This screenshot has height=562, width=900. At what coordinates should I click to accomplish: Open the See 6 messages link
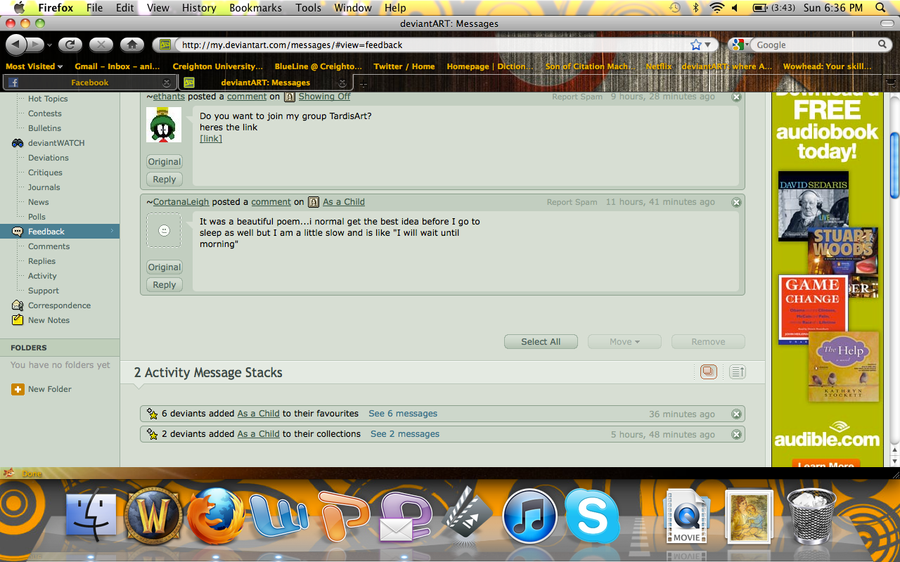(403, 413)
